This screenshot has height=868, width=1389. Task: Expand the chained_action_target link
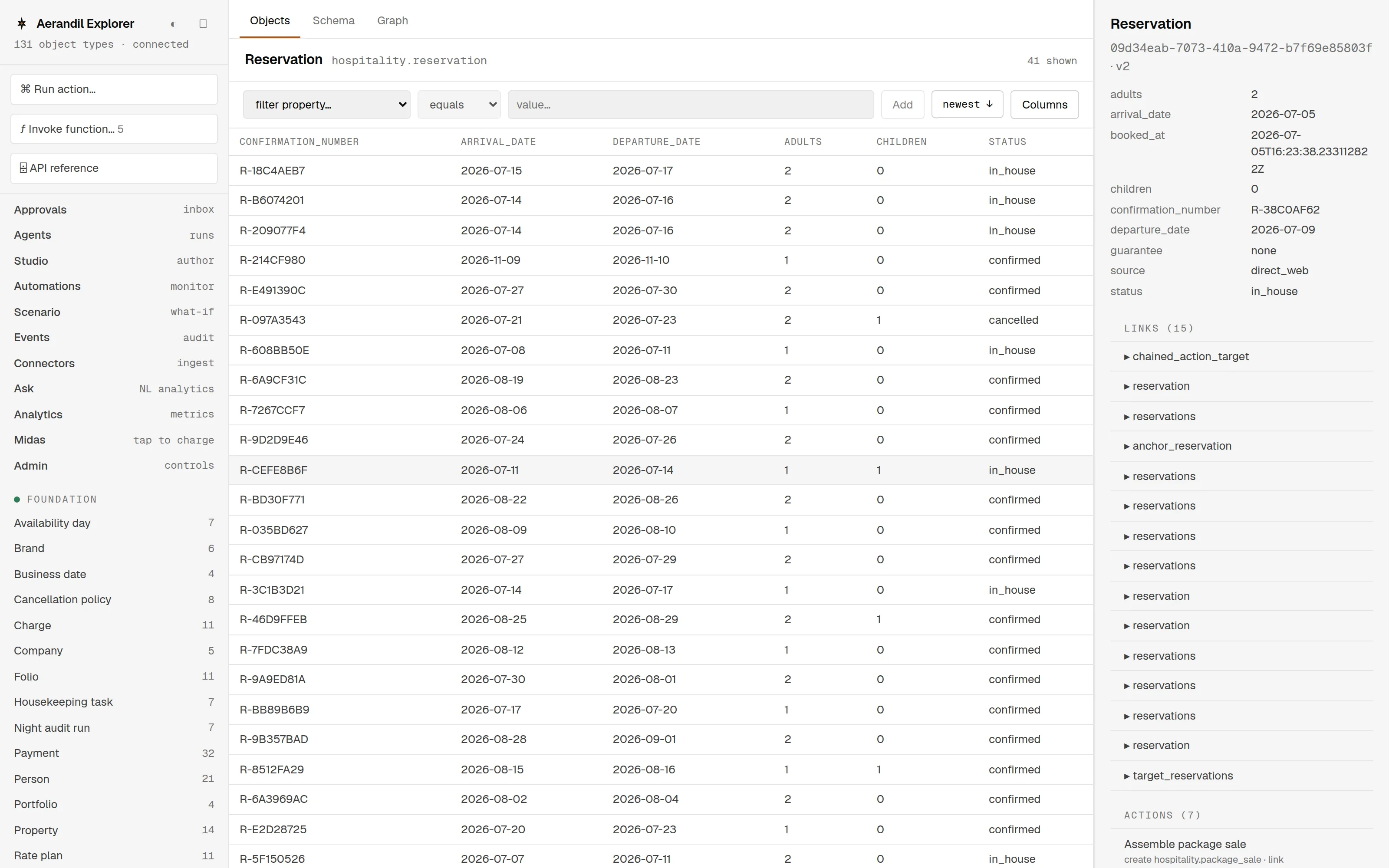[1241, 356]
